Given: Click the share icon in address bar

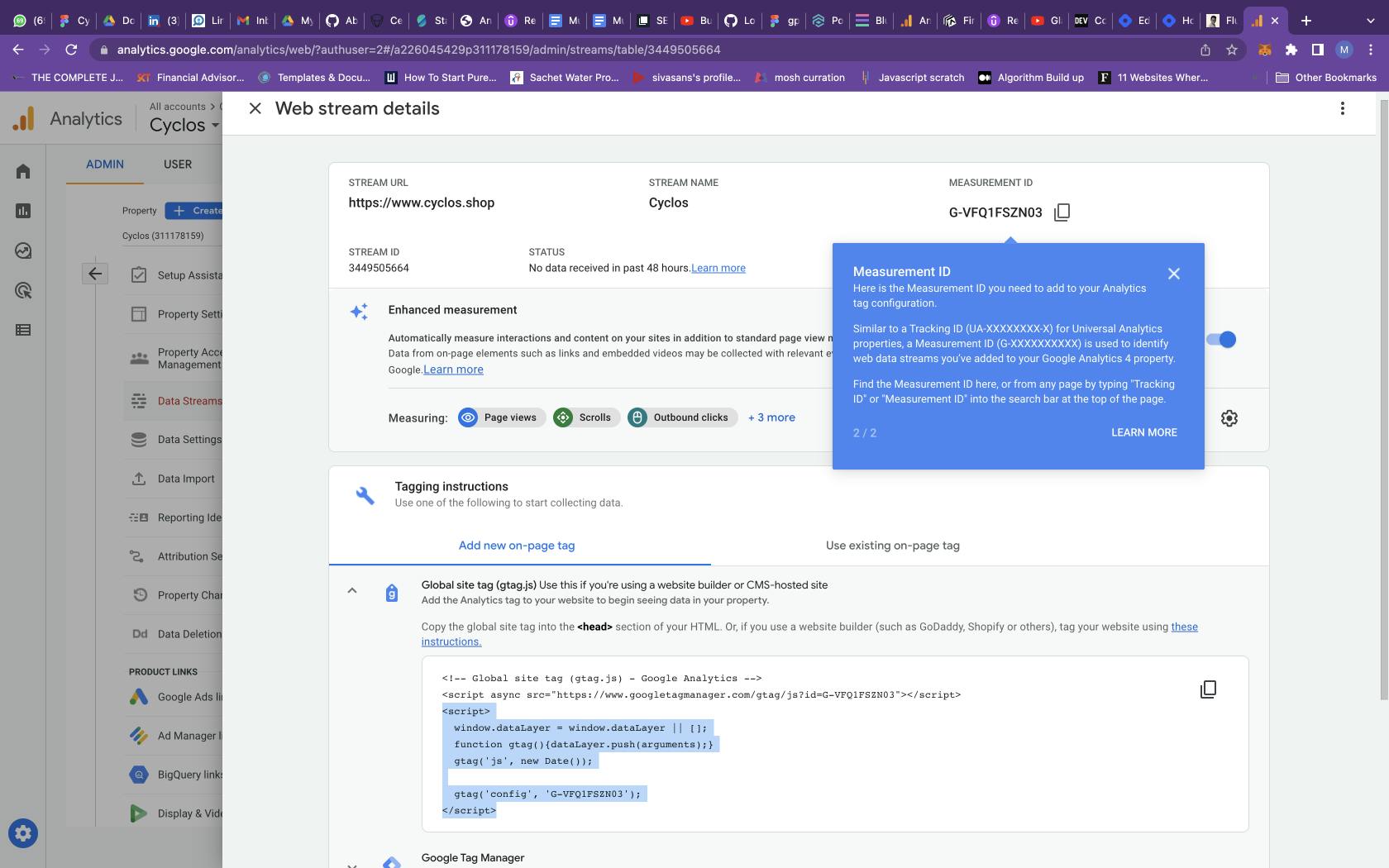Looking at the screenshot, I should pos(1205,50).
